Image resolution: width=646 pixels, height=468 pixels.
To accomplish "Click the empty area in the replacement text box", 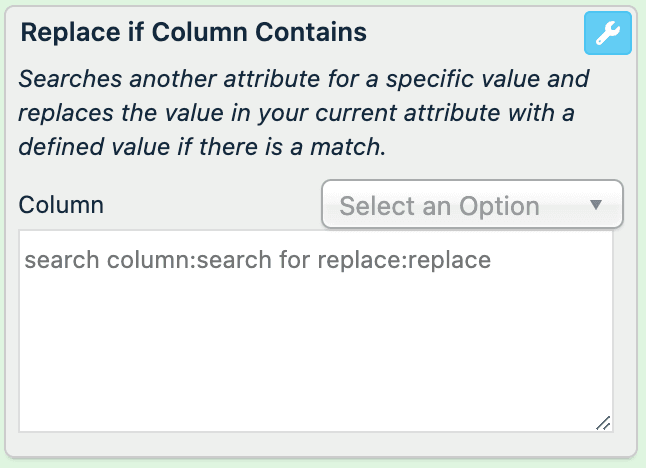I will coord(316,340).
